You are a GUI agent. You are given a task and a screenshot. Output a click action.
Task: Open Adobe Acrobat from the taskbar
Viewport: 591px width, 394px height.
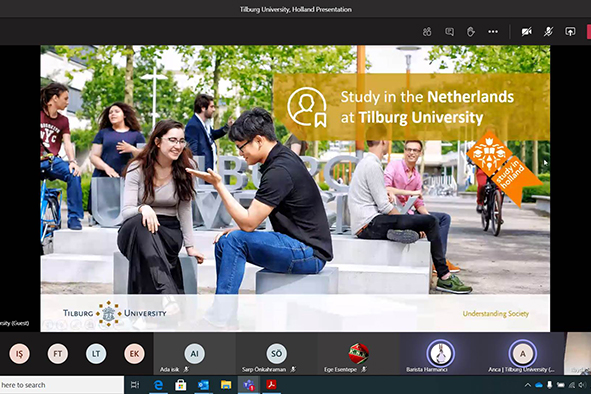271,385
